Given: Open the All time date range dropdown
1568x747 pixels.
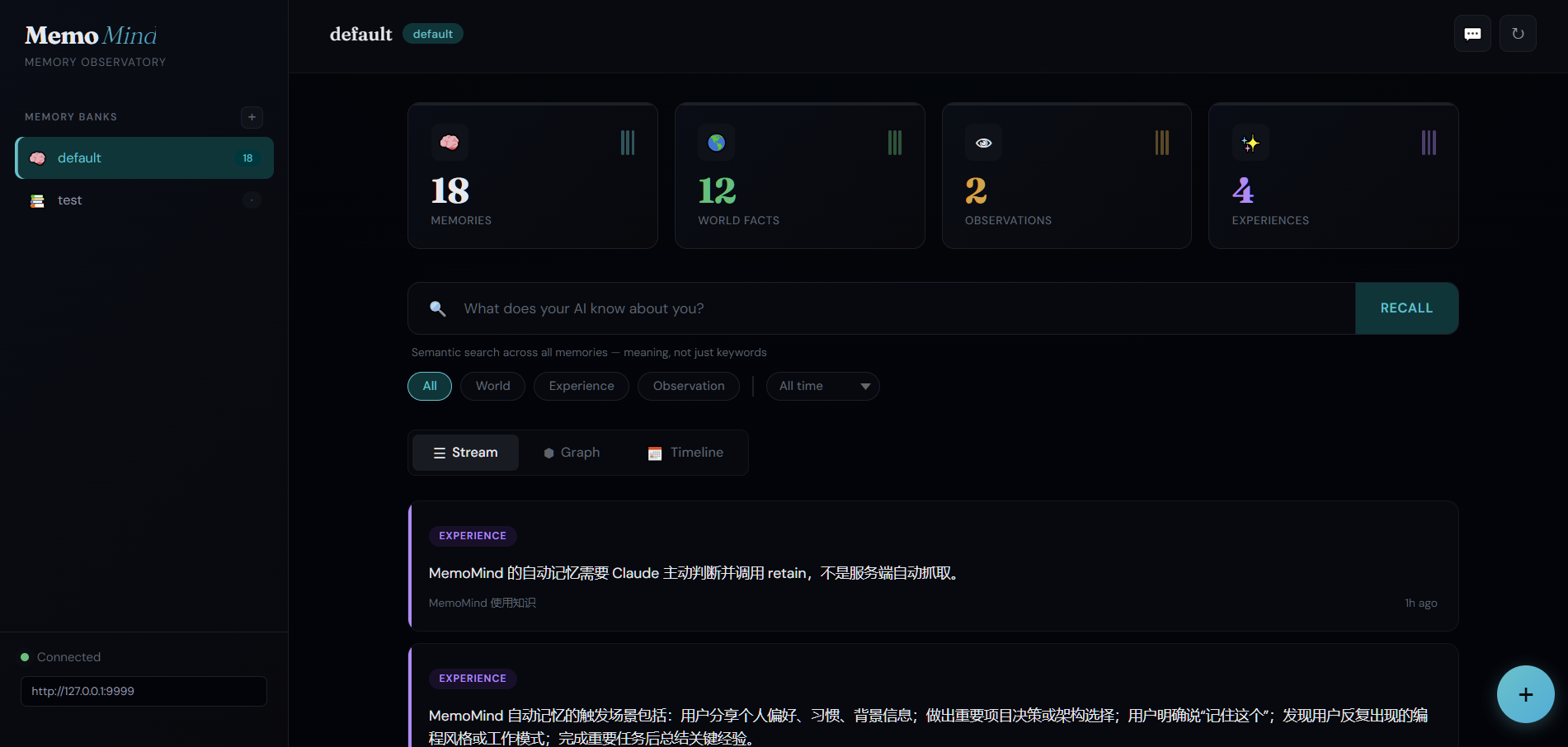Looking at the screenshot, I should 822,386.
